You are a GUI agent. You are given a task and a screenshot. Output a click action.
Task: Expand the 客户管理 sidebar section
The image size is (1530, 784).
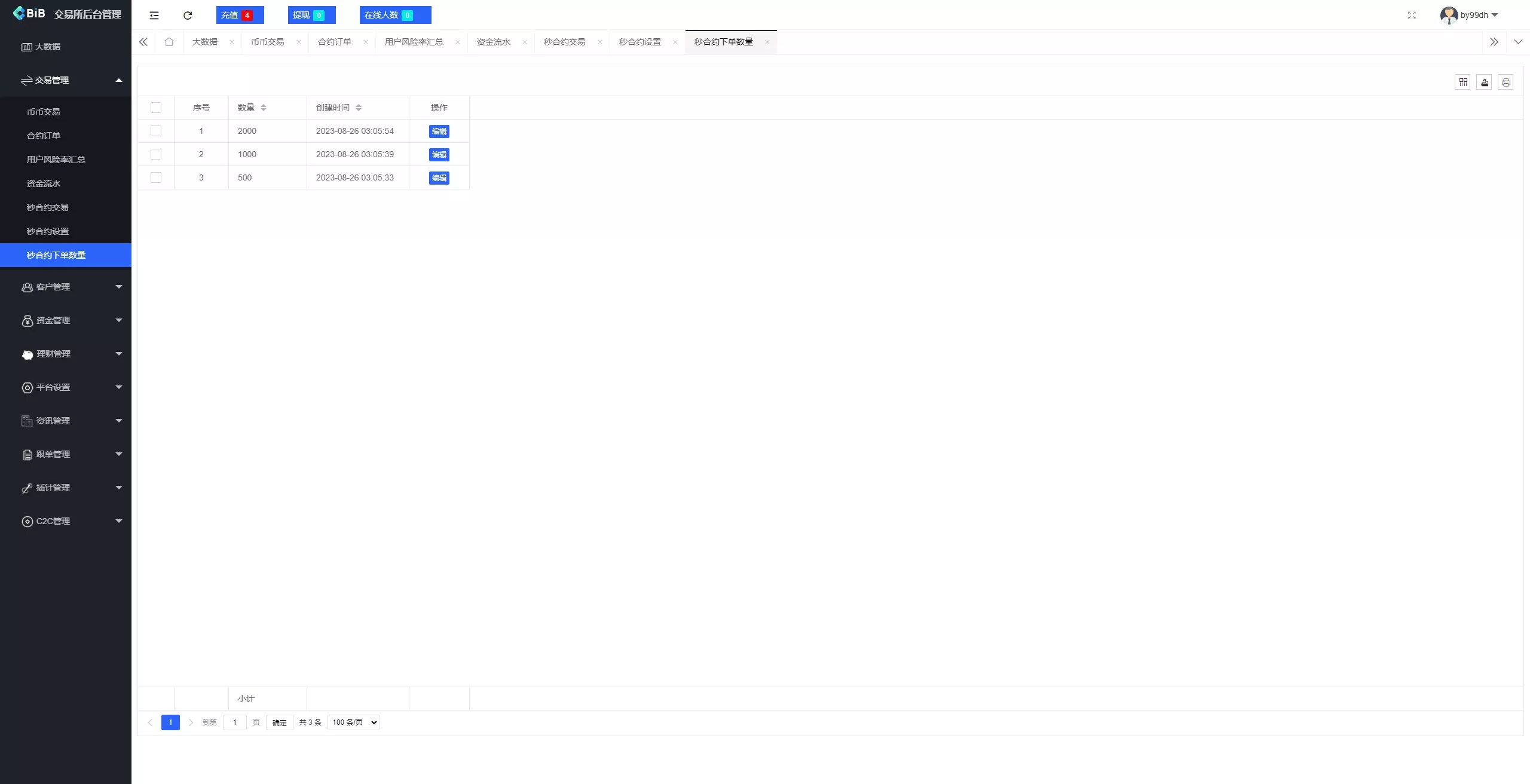pyautogui.click(x=66, y=287)
